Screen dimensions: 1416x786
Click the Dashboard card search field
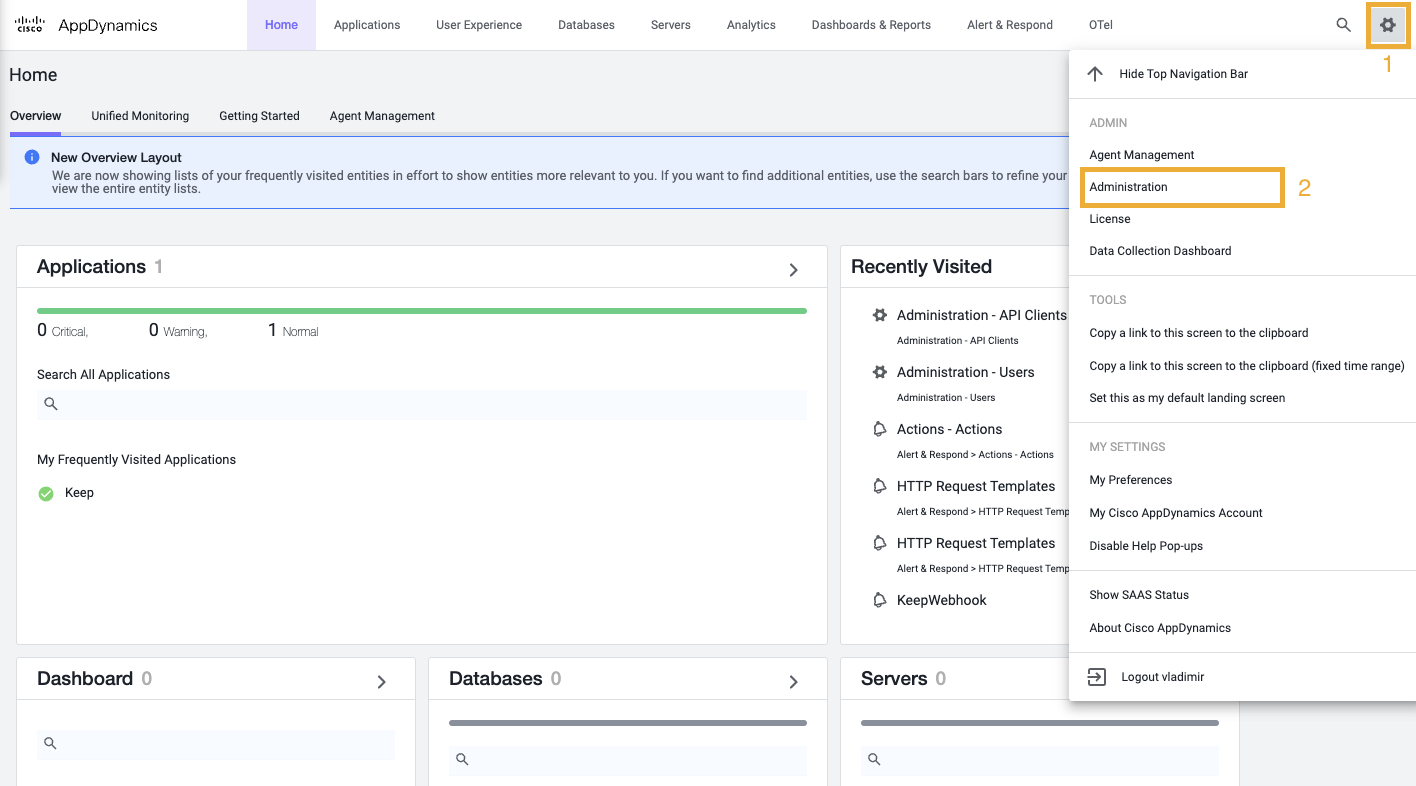216,743
